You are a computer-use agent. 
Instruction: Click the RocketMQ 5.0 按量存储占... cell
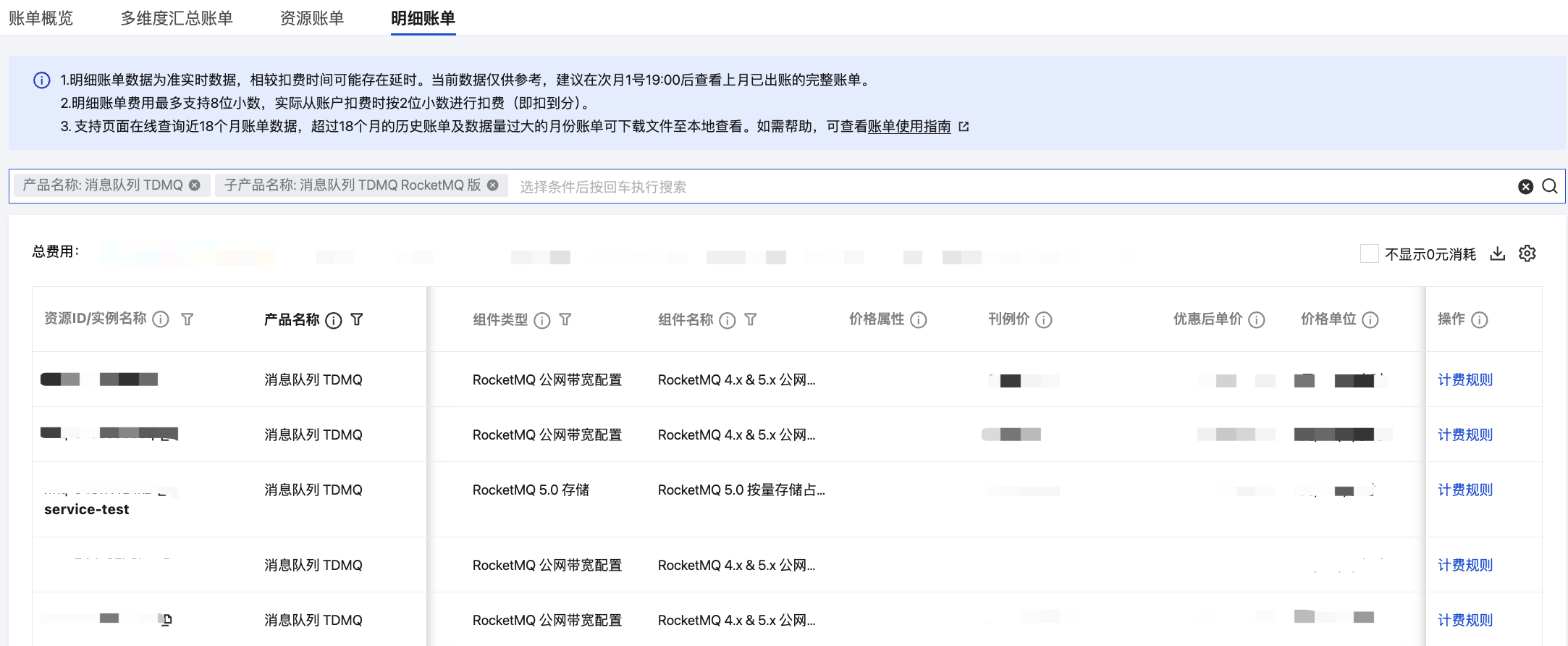coord(741,490)
